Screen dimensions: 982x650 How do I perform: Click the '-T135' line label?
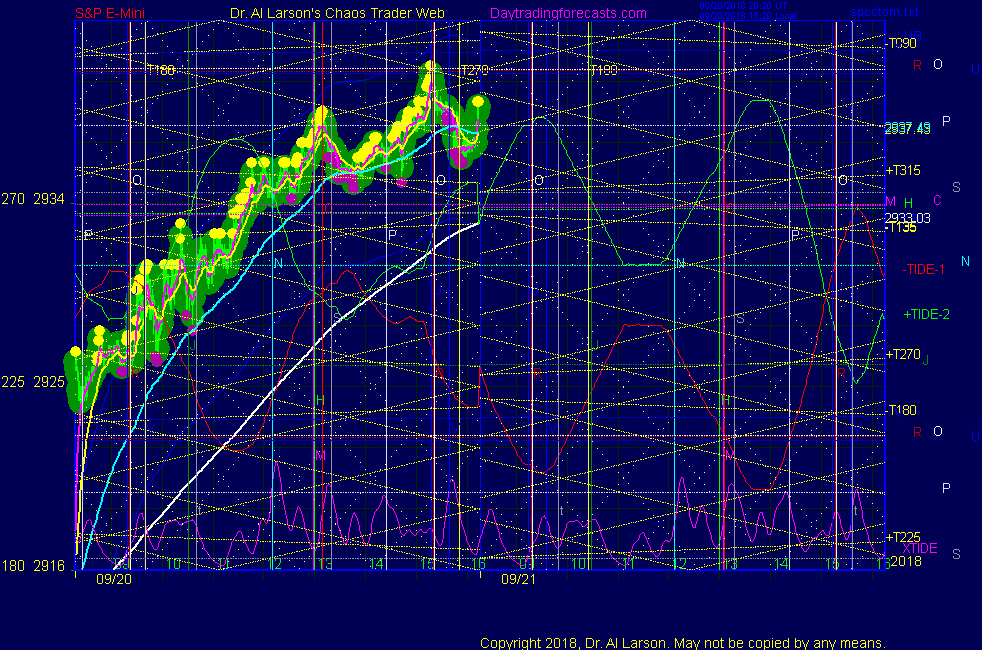coord(901,228)
